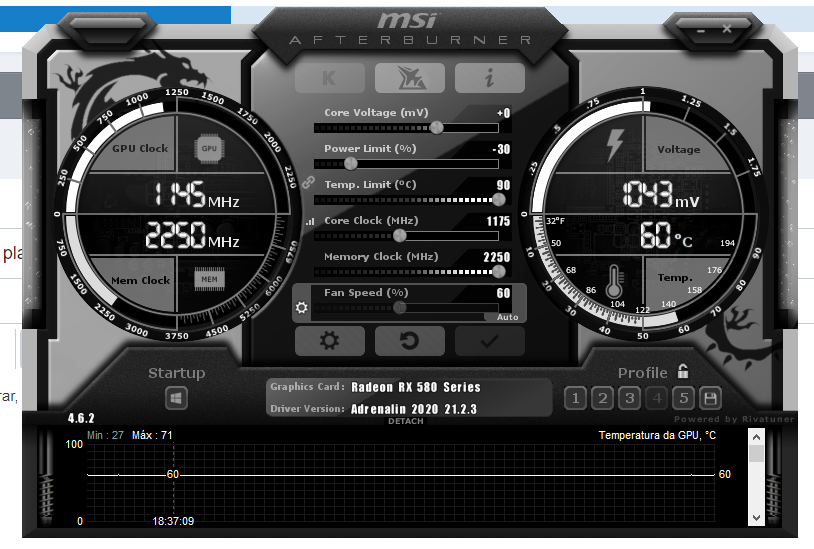Image resolution: width=814 pixels, height=549 pixels.
Task: Open the voltage/frequency curve editor icon beside Core Clock
Action: (310, 222)
